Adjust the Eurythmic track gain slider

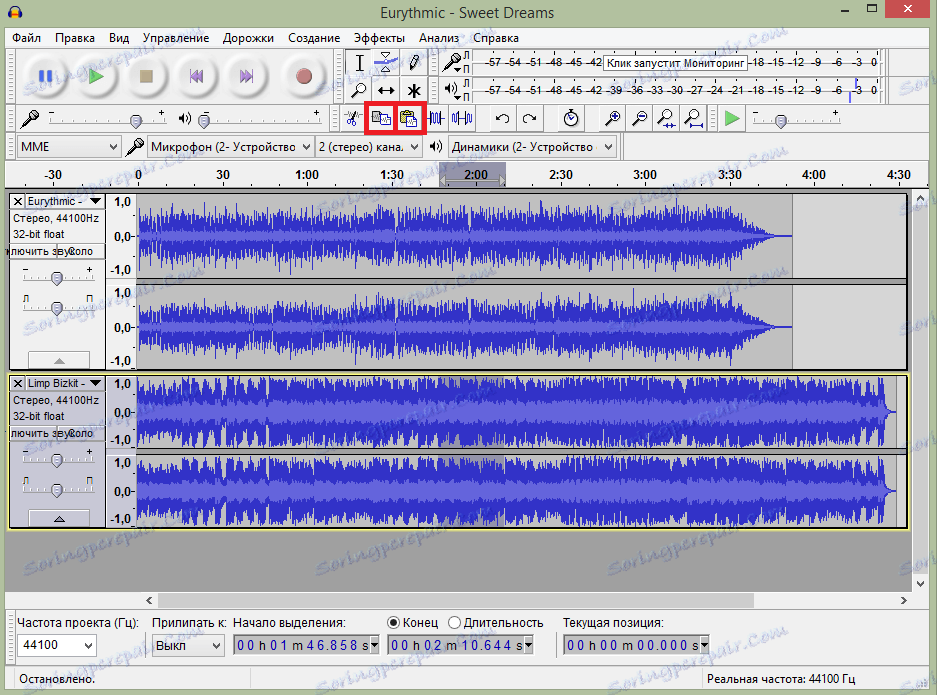57,278
